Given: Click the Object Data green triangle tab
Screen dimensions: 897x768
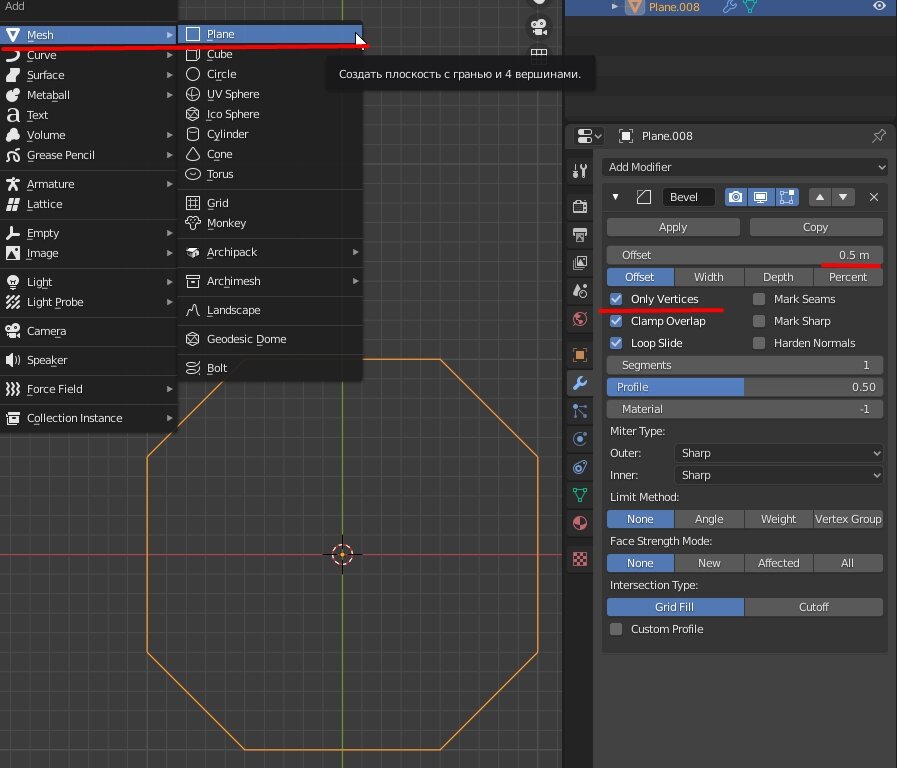Looking at the screenshot, I should [x=579, y=494].
